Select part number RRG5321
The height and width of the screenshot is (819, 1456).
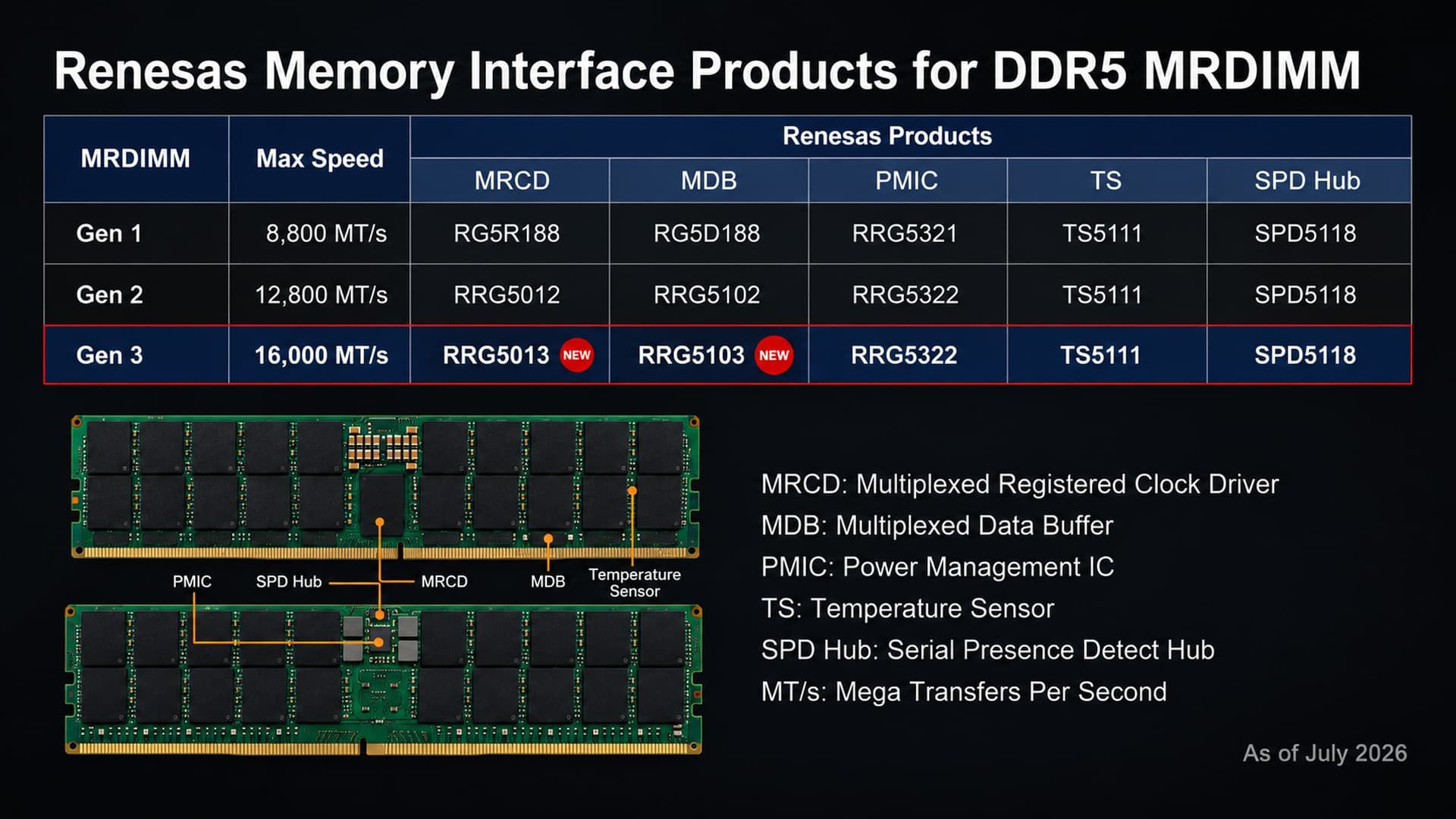(x=905, y=234)
